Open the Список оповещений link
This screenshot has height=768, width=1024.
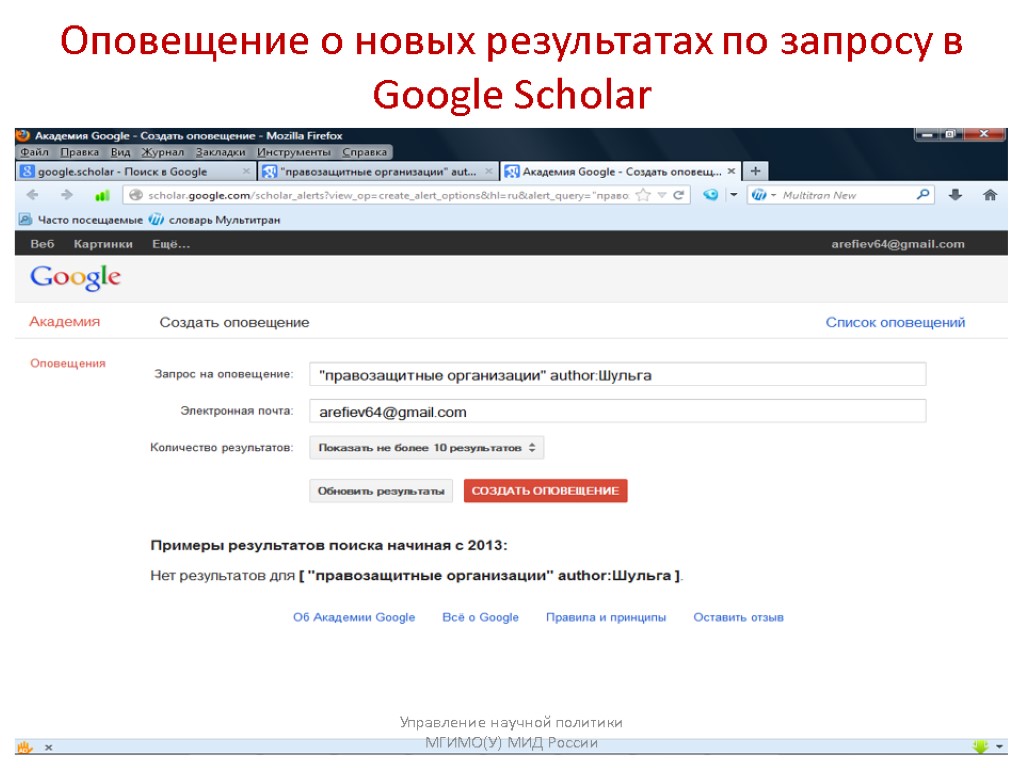895,322
